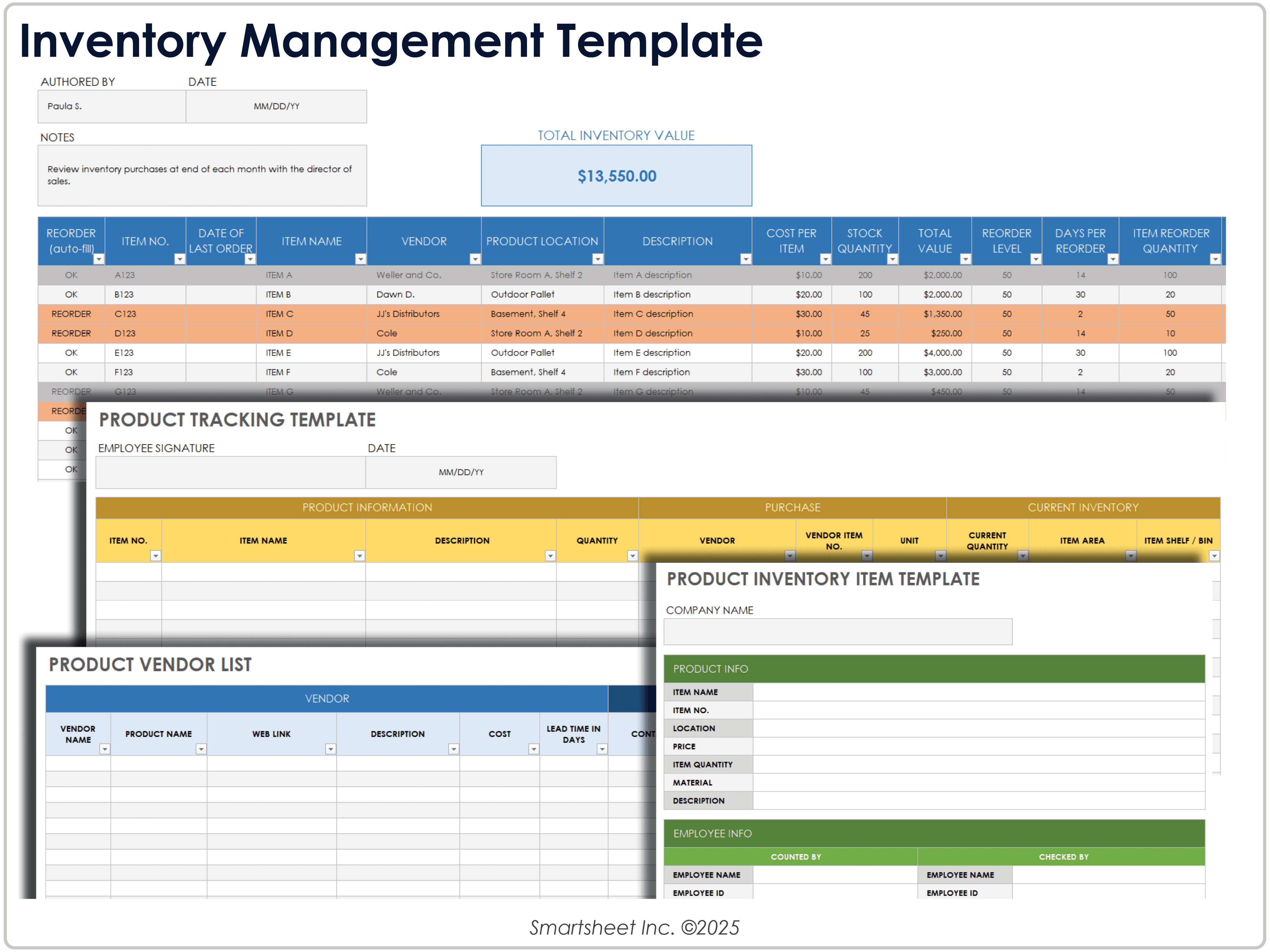The width and height of the screenshot is (1270, 952).
Task: Open the ITEM NO. column filter arrow
Action: (180, 260)
